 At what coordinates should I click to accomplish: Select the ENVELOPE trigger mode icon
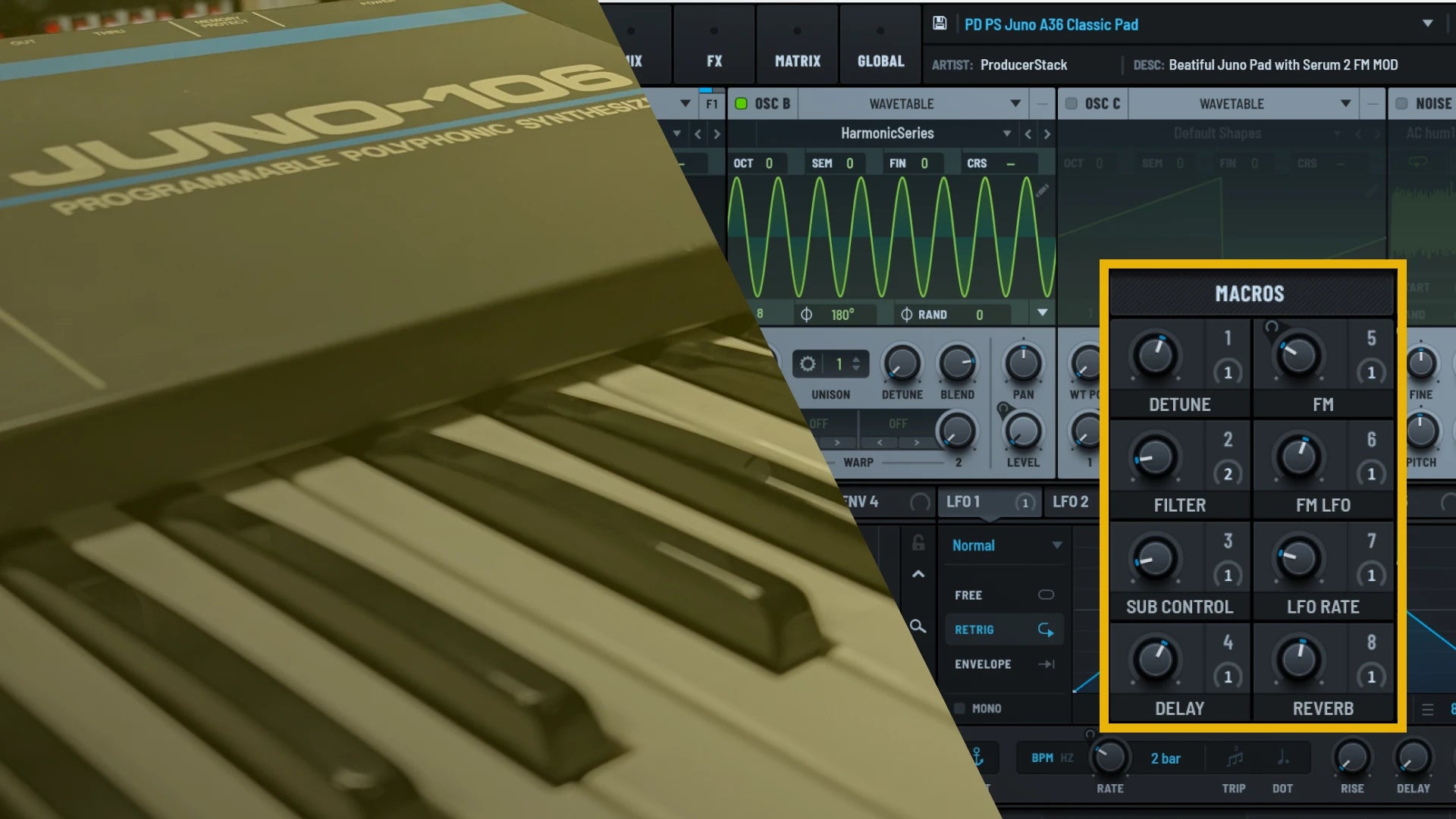1047,664
